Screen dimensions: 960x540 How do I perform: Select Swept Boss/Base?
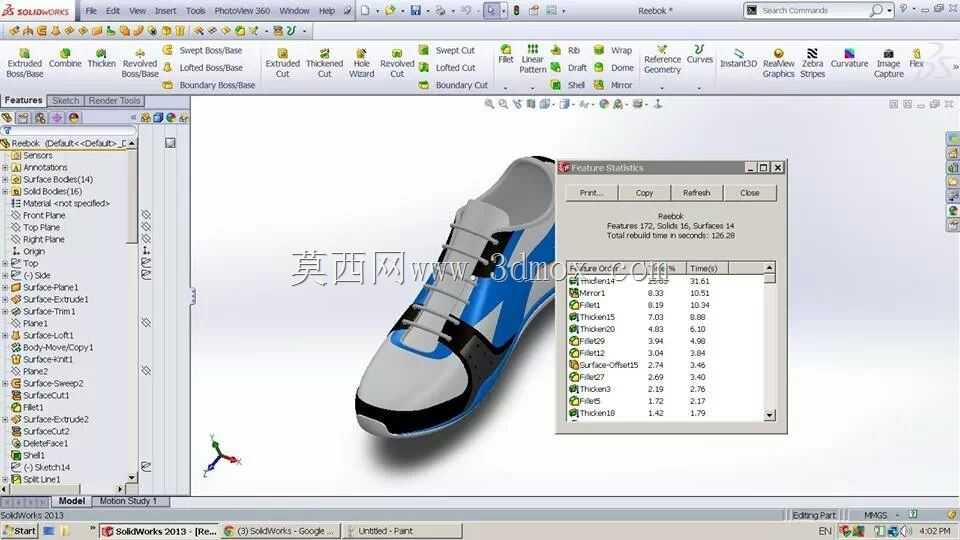[x=203, y=50]
